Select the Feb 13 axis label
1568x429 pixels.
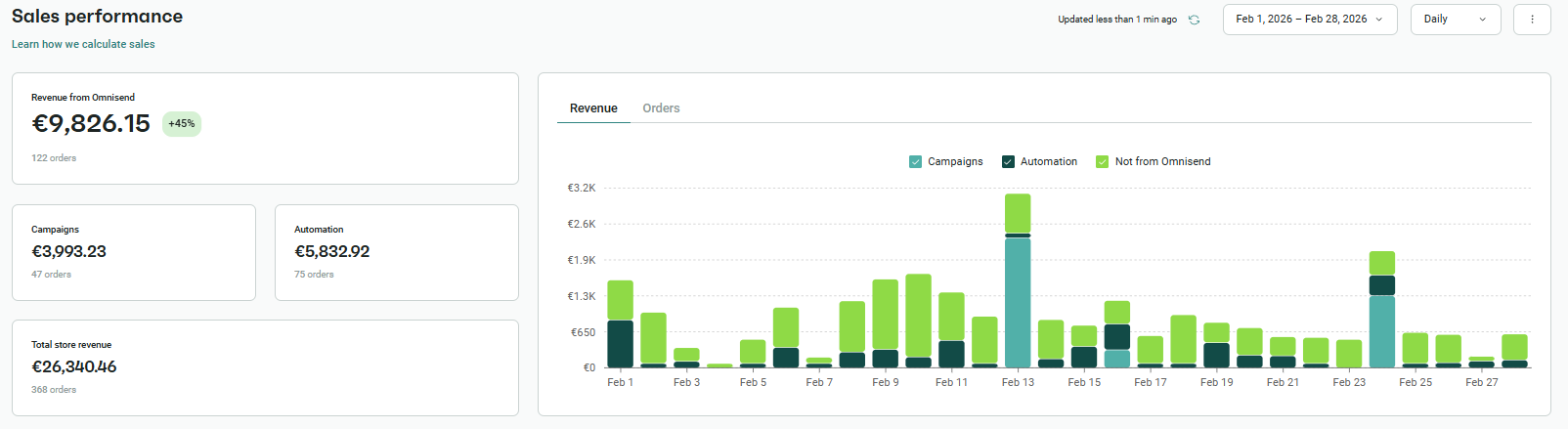(1018, 382)
